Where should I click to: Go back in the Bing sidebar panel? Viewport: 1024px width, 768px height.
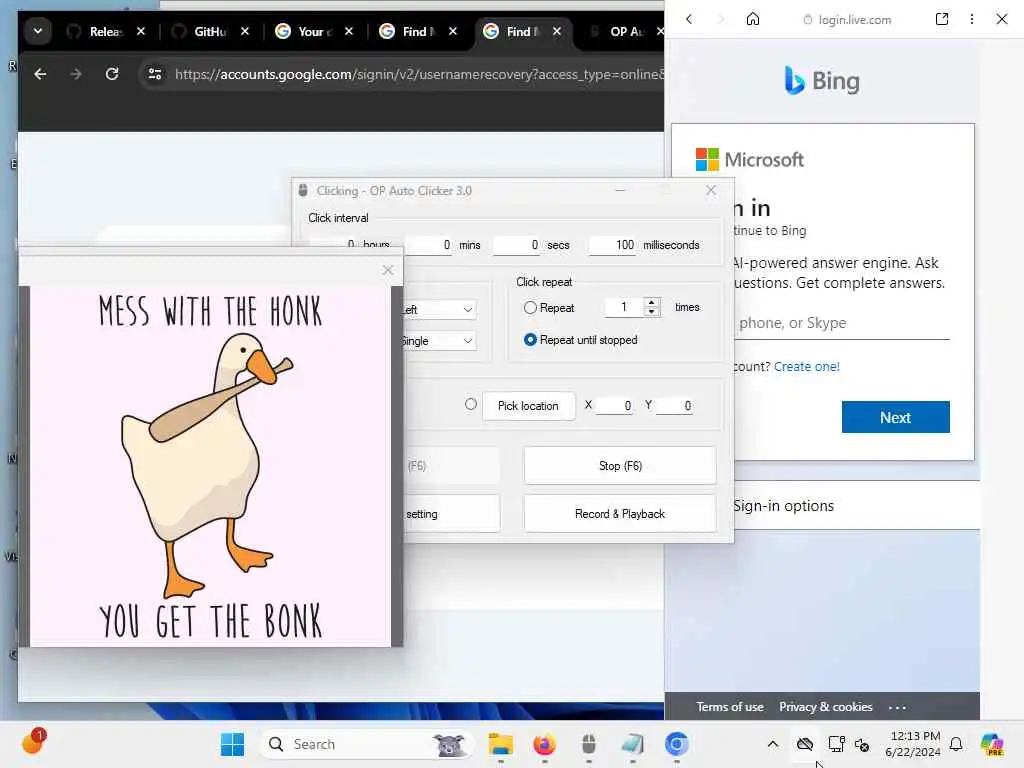[689, 20]
